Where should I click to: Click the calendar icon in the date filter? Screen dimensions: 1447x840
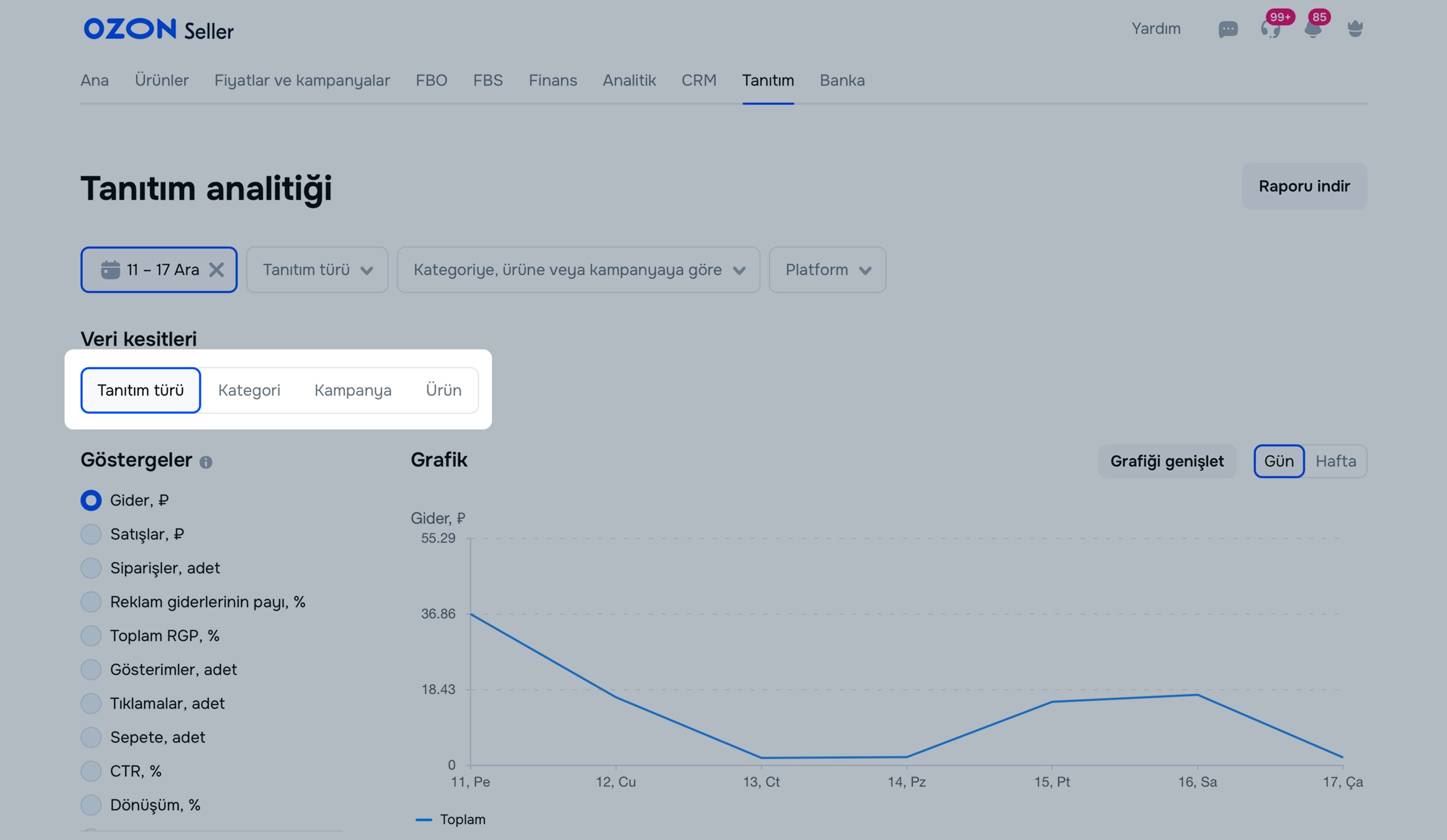[x=110, y=270]
